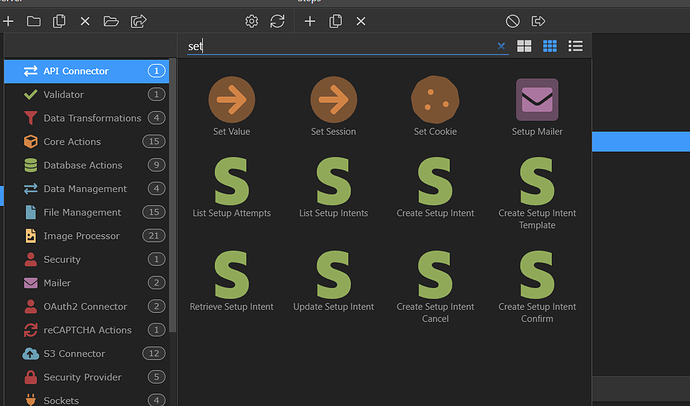Open the S3 Connector category
Screen dimensions: 690x406
tap(87, 353)
